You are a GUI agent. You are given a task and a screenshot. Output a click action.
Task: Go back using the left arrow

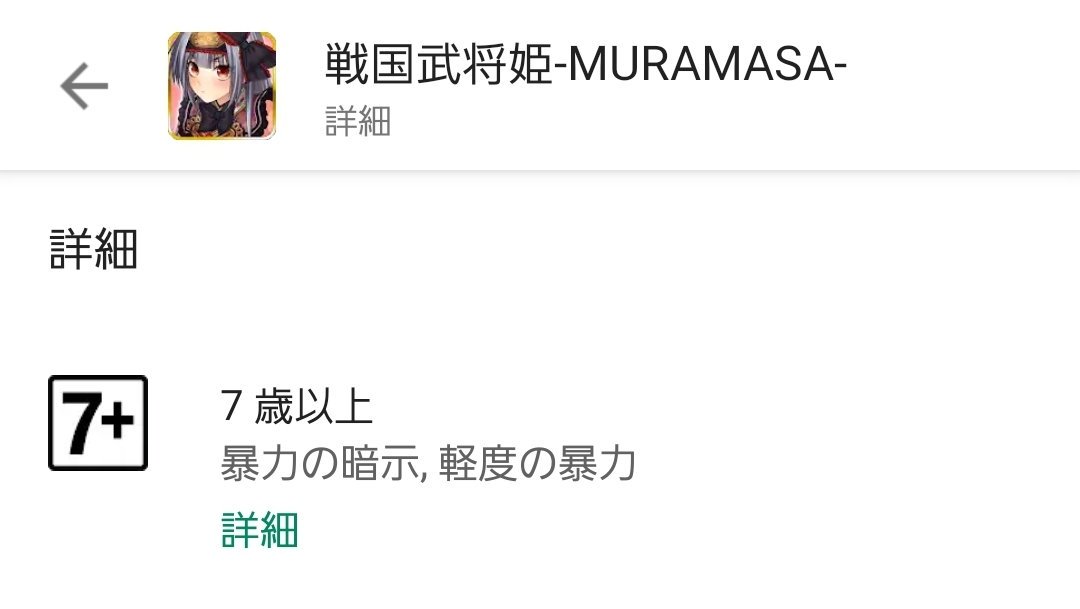tap(84, 86)
